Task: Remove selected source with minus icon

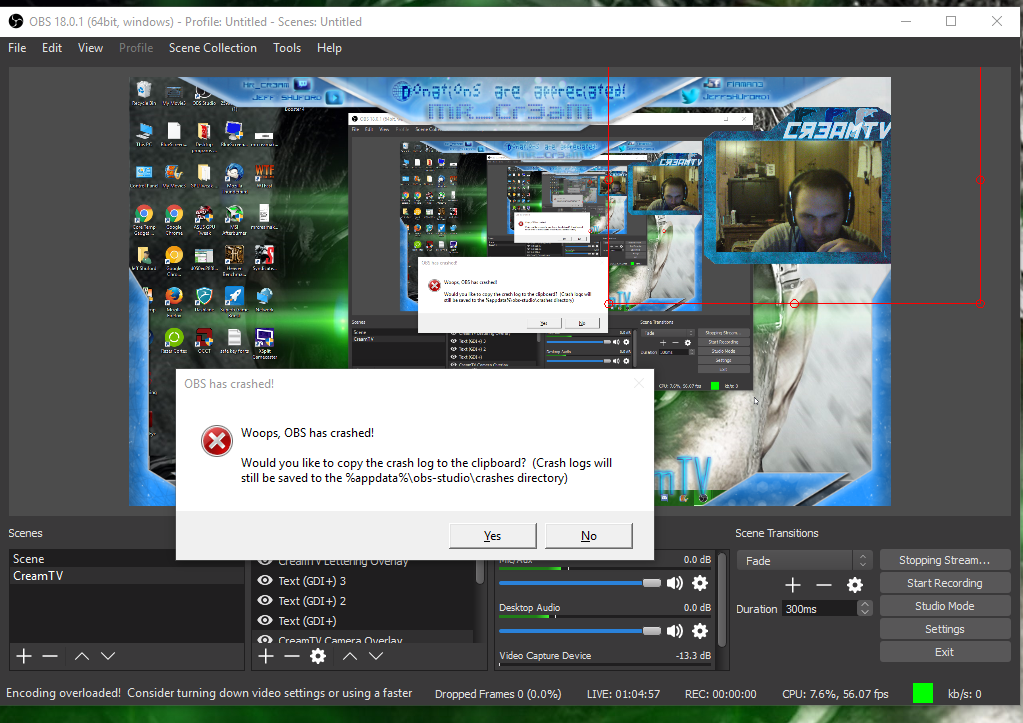Action: (292, 656)
